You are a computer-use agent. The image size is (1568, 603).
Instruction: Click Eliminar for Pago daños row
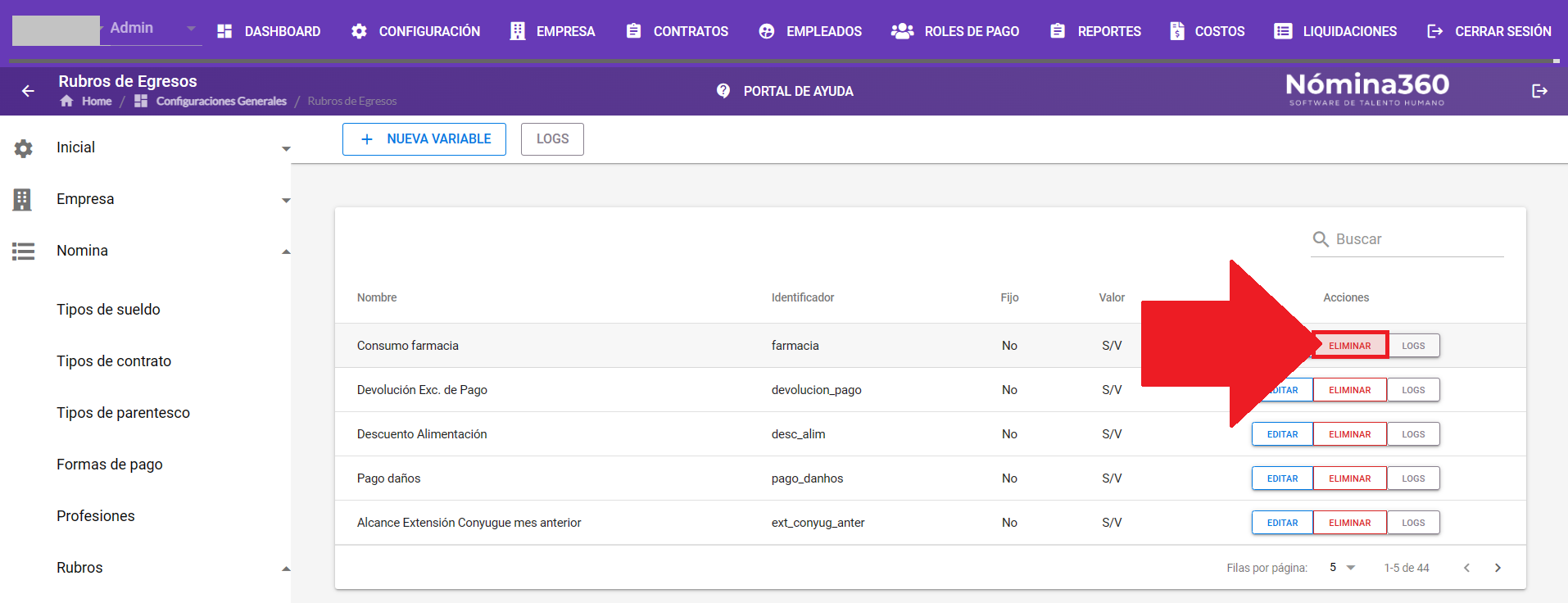[x=1350, y=478]
